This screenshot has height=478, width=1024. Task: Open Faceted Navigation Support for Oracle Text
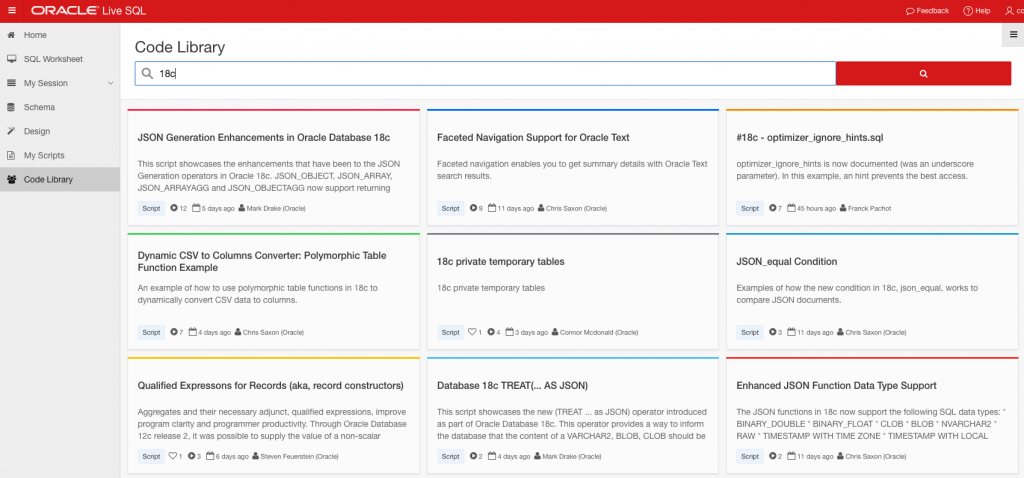533,137
